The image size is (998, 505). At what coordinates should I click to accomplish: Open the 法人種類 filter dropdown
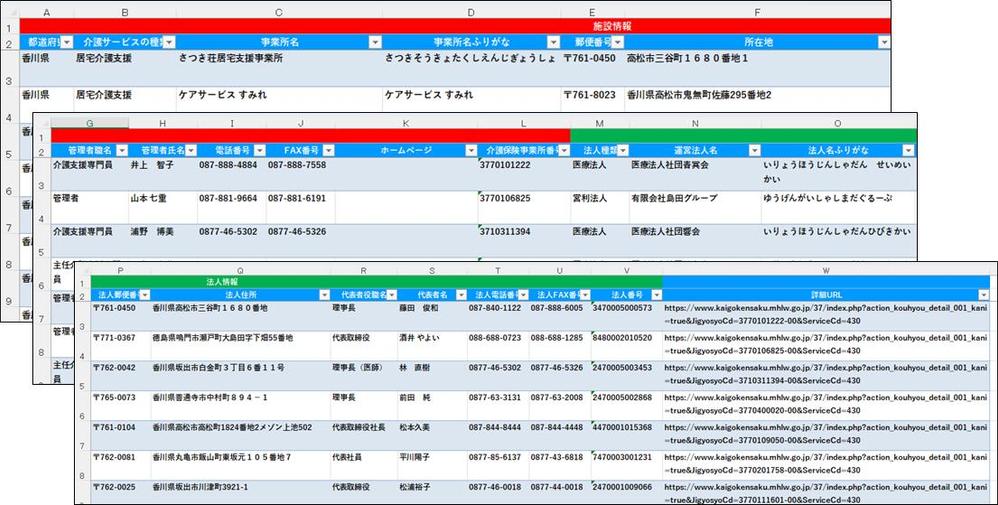pyautogui.click(x=622, y=150)
